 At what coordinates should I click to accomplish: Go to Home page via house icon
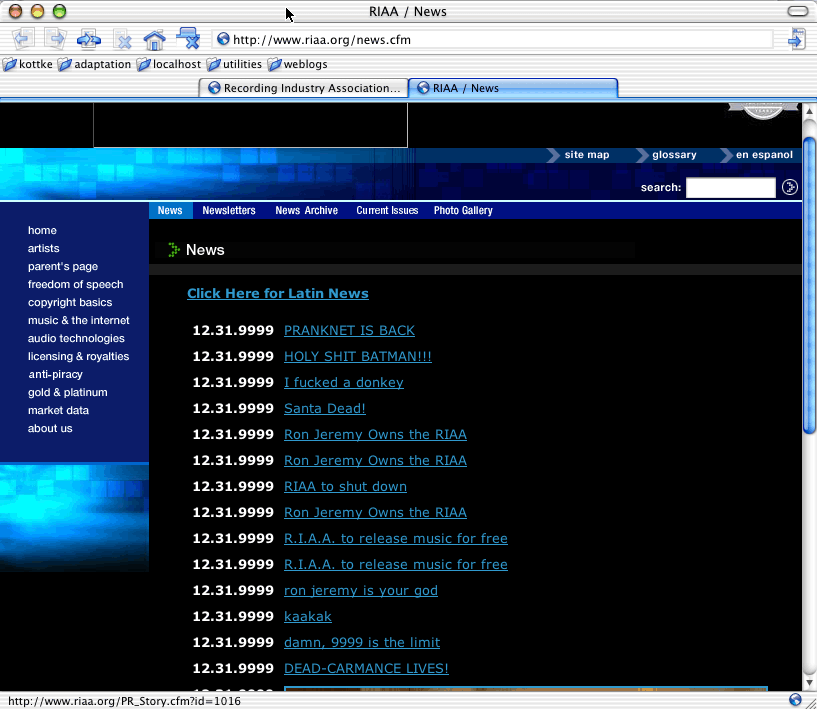coord(154,40)
